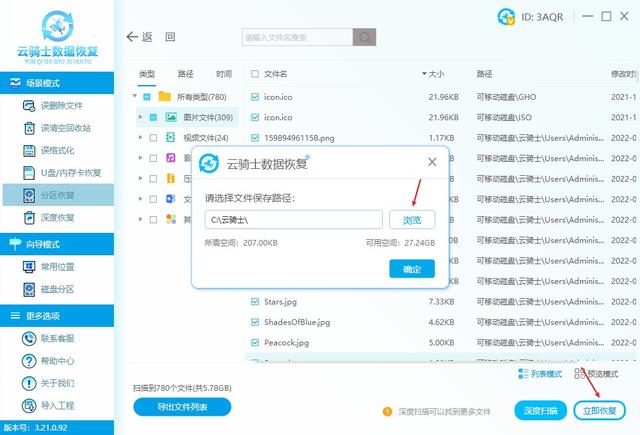Expand the audio files tree node
The width and height of the screenshot is (640, 435).
[x=140, y=158]
